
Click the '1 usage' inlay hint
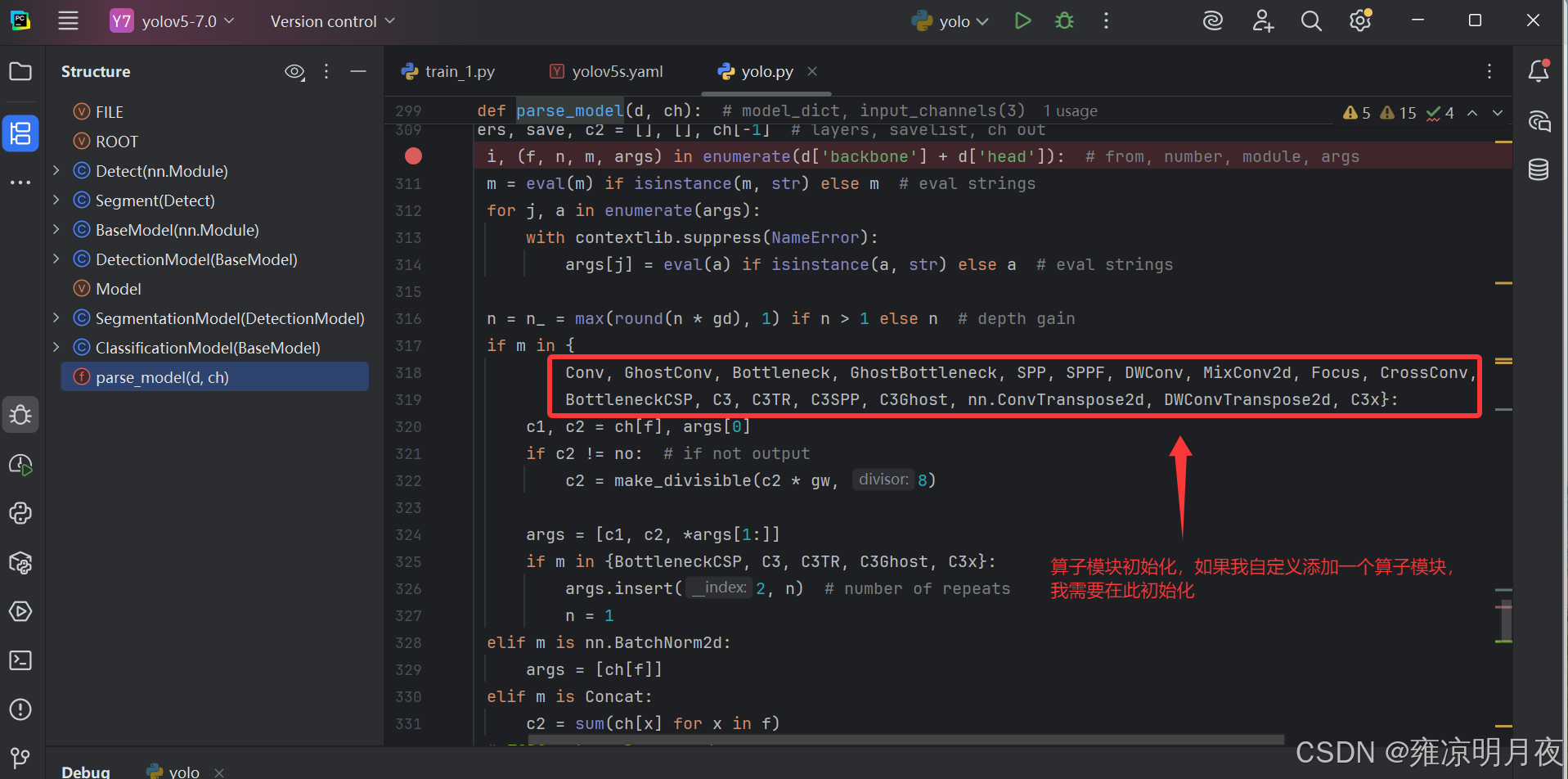(x=1071, y=110)
